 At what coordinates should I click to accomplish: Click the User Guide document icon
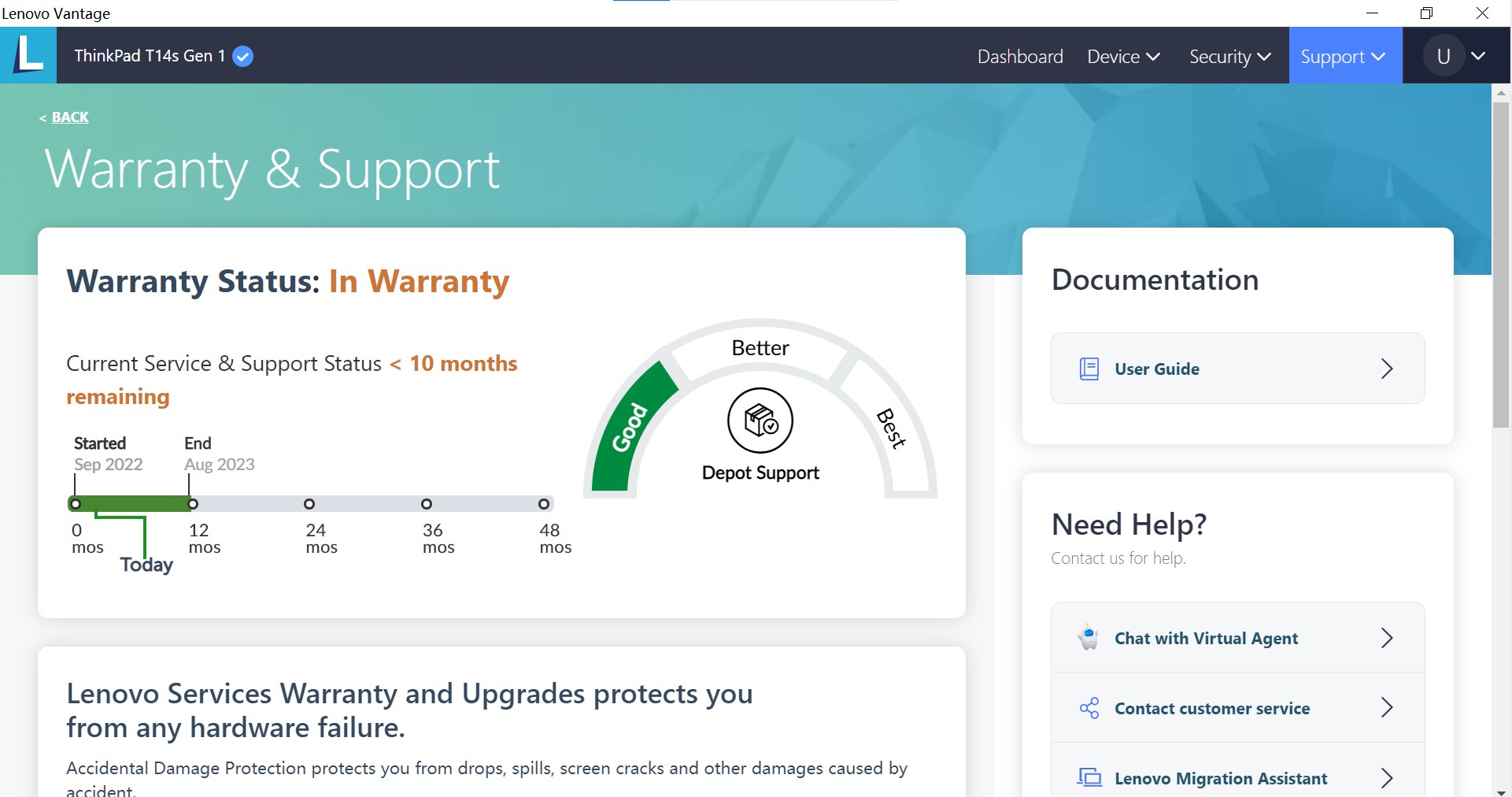tap(1089, 369)
